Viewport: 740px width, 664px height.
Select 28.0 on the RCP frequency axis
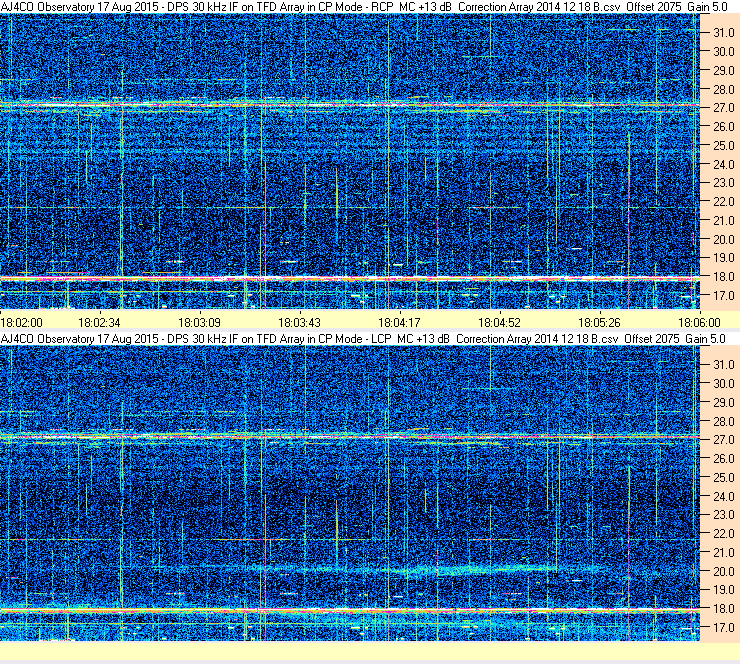[723, 90]
